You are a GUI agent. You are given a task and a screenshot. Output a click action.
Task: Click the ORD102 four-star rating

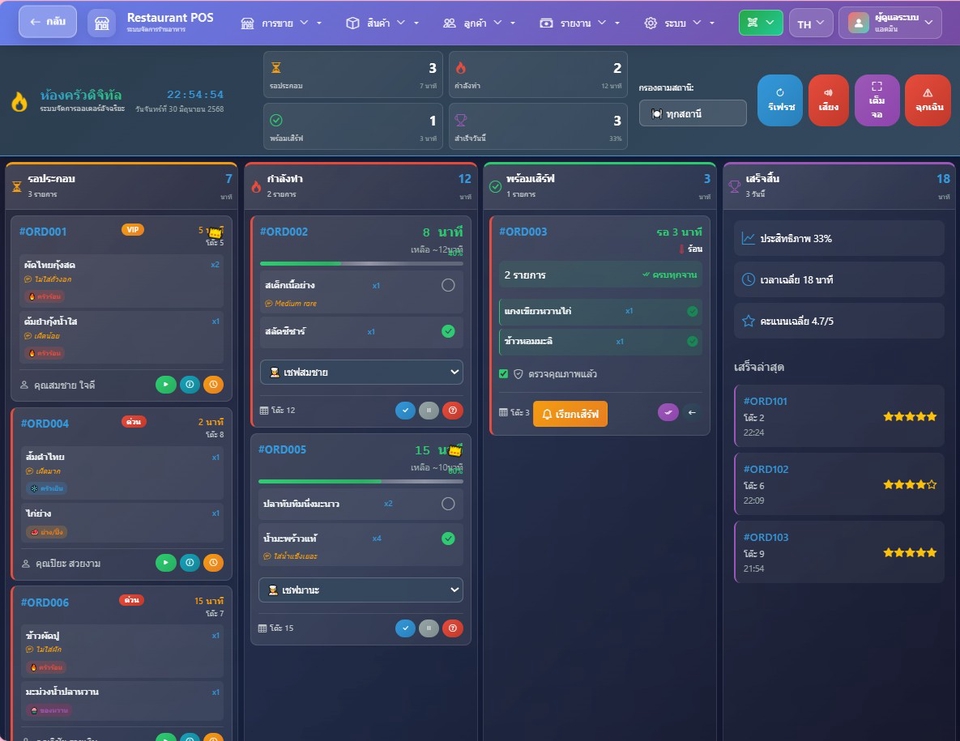tap(909, 484)
